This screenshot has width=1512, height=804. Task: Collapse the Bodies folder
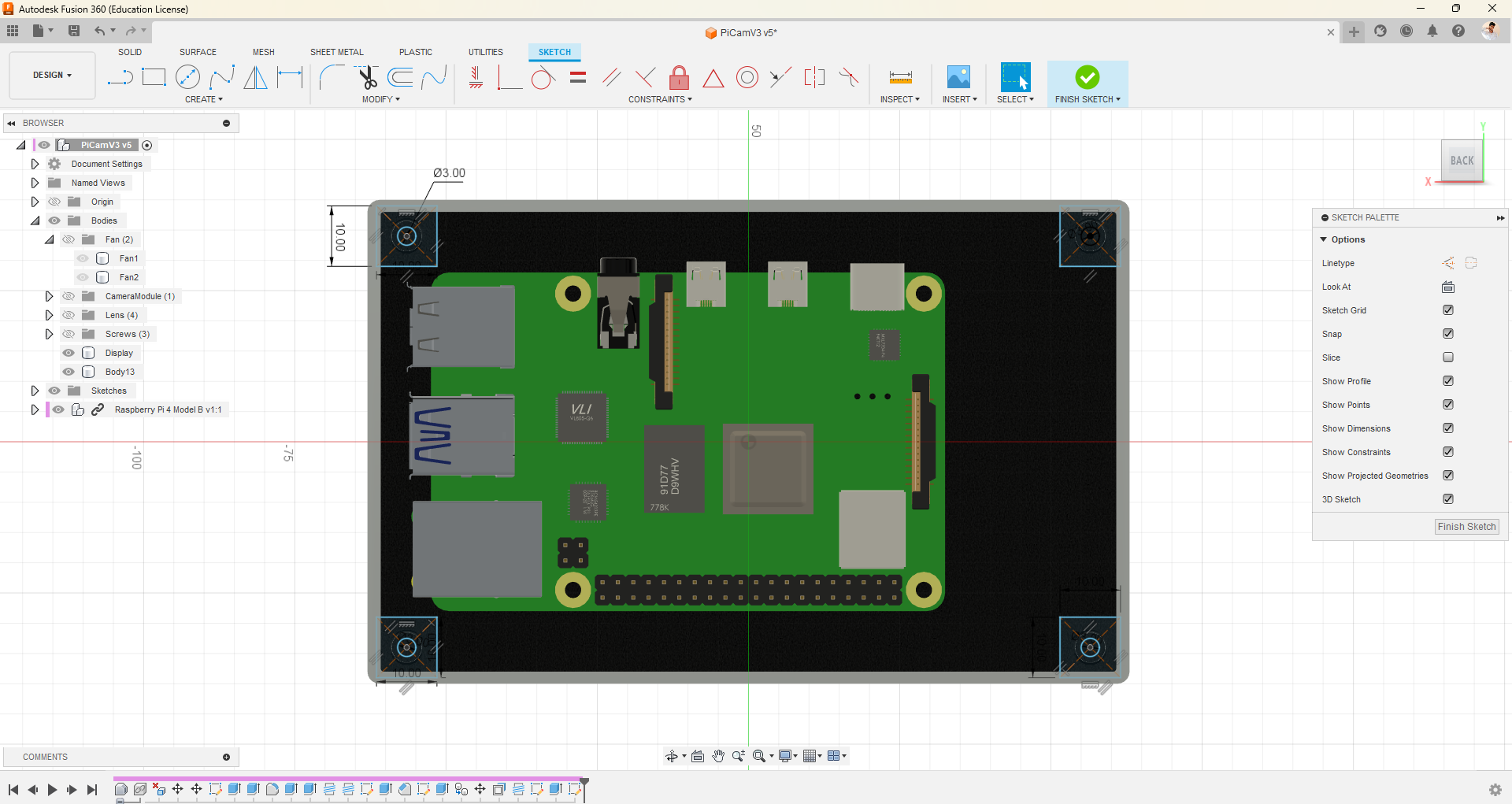[x=35, y=220]
